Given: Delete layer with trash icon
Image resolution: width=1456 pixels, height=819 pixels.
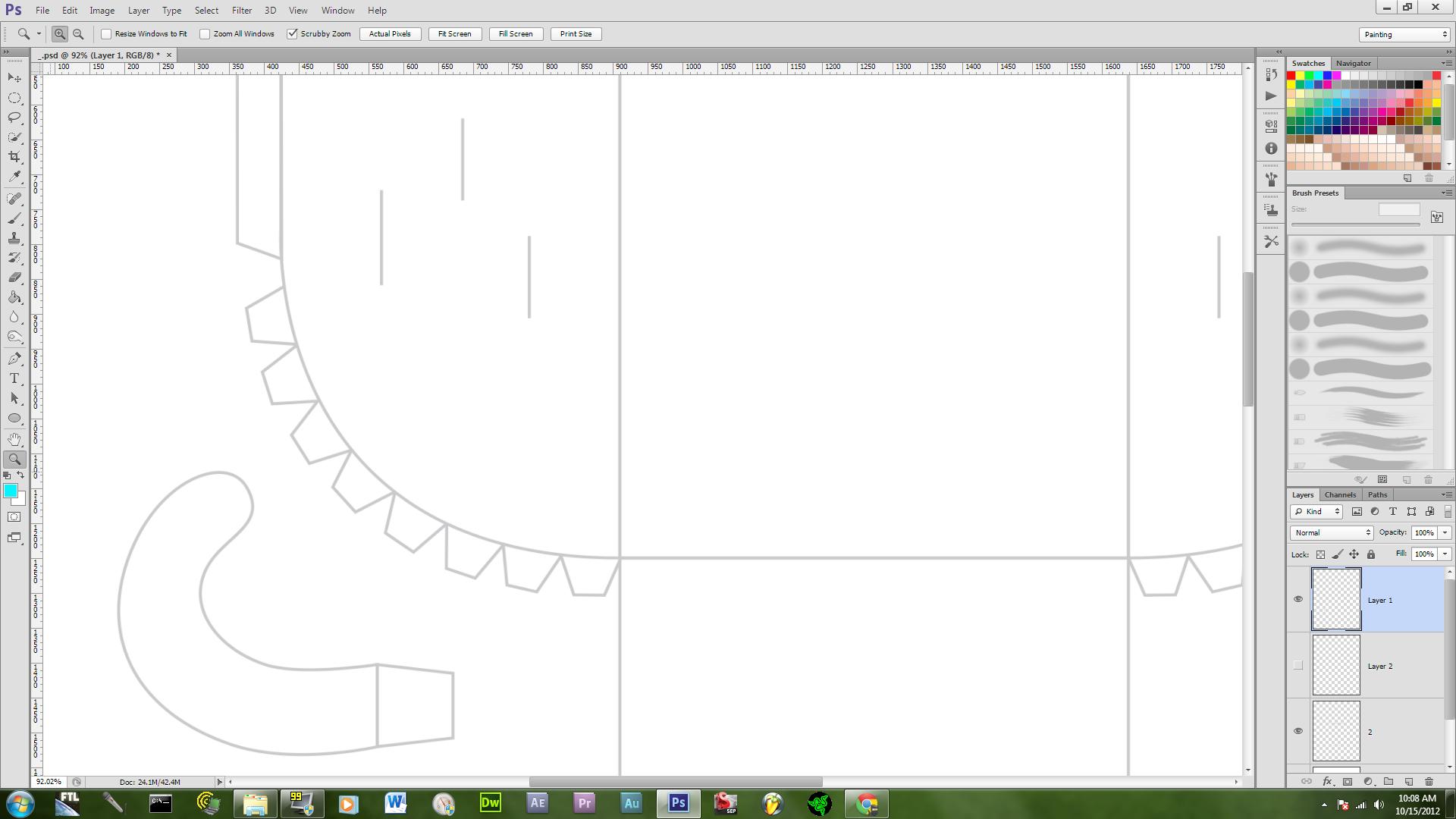Looking at the screenshot, I should point(1429,781).
